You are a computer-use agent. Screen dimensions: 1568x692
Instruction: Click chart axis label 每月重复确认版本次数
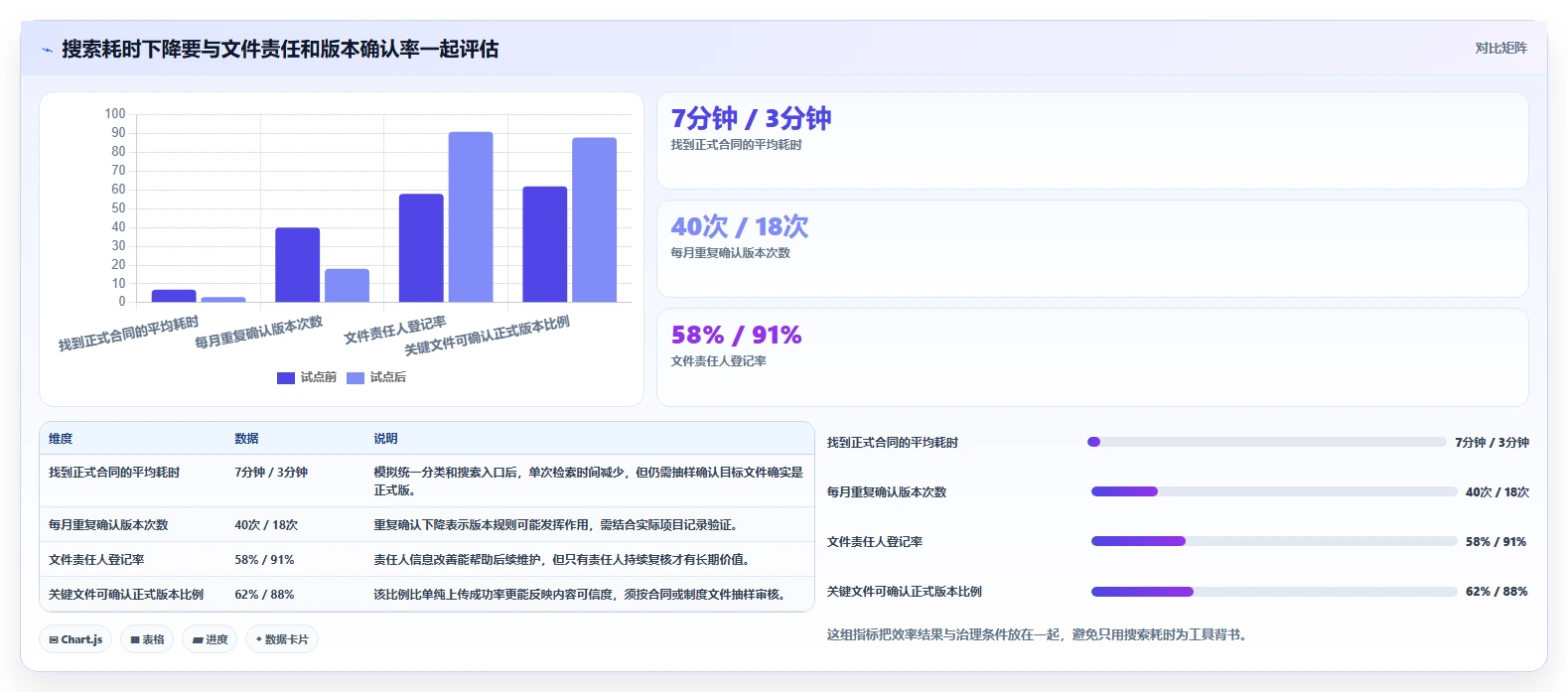click(x=259, y=333)
